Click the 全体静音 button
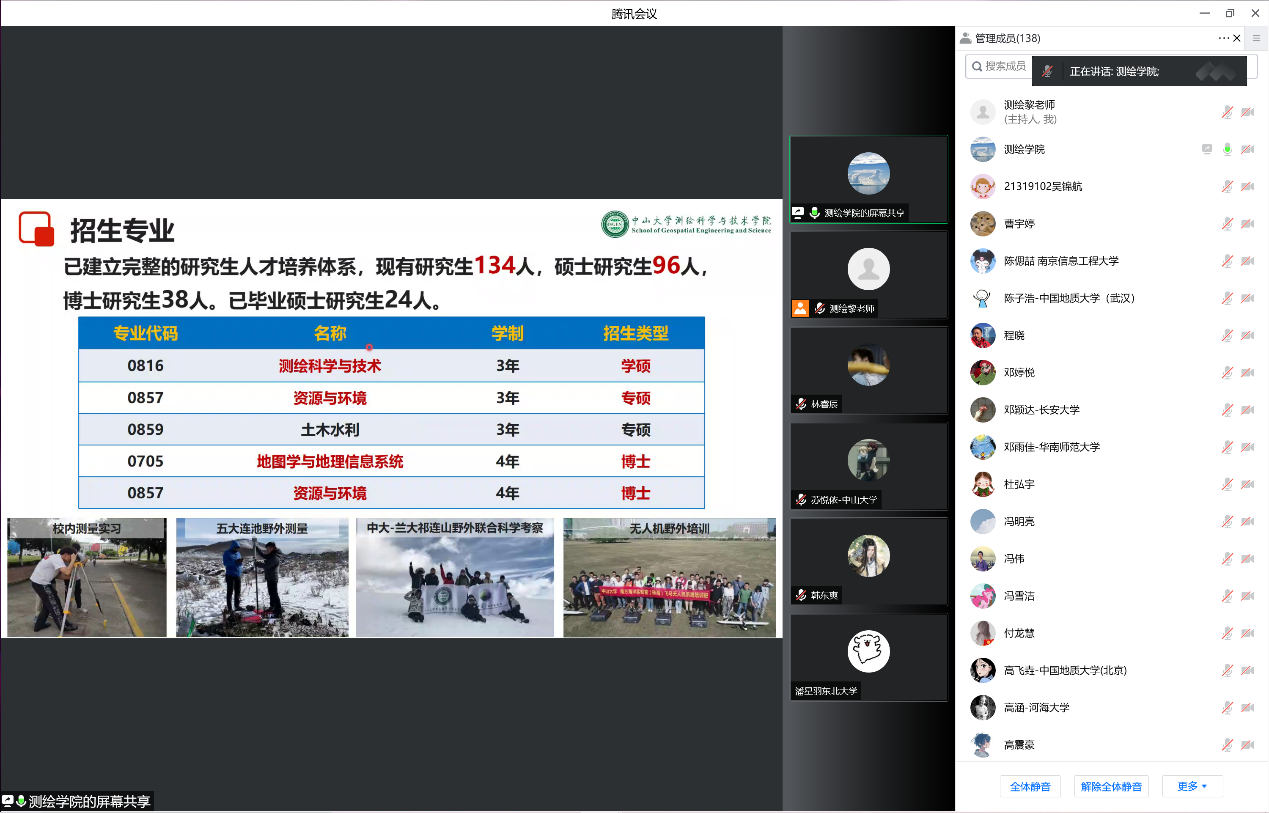The image size is (1269, 813). tap(1030, 787)
